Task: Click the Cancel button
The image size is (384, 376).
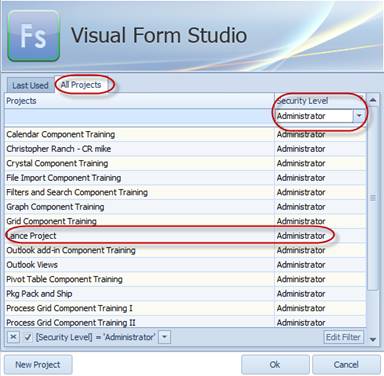Action: [346, 365]
